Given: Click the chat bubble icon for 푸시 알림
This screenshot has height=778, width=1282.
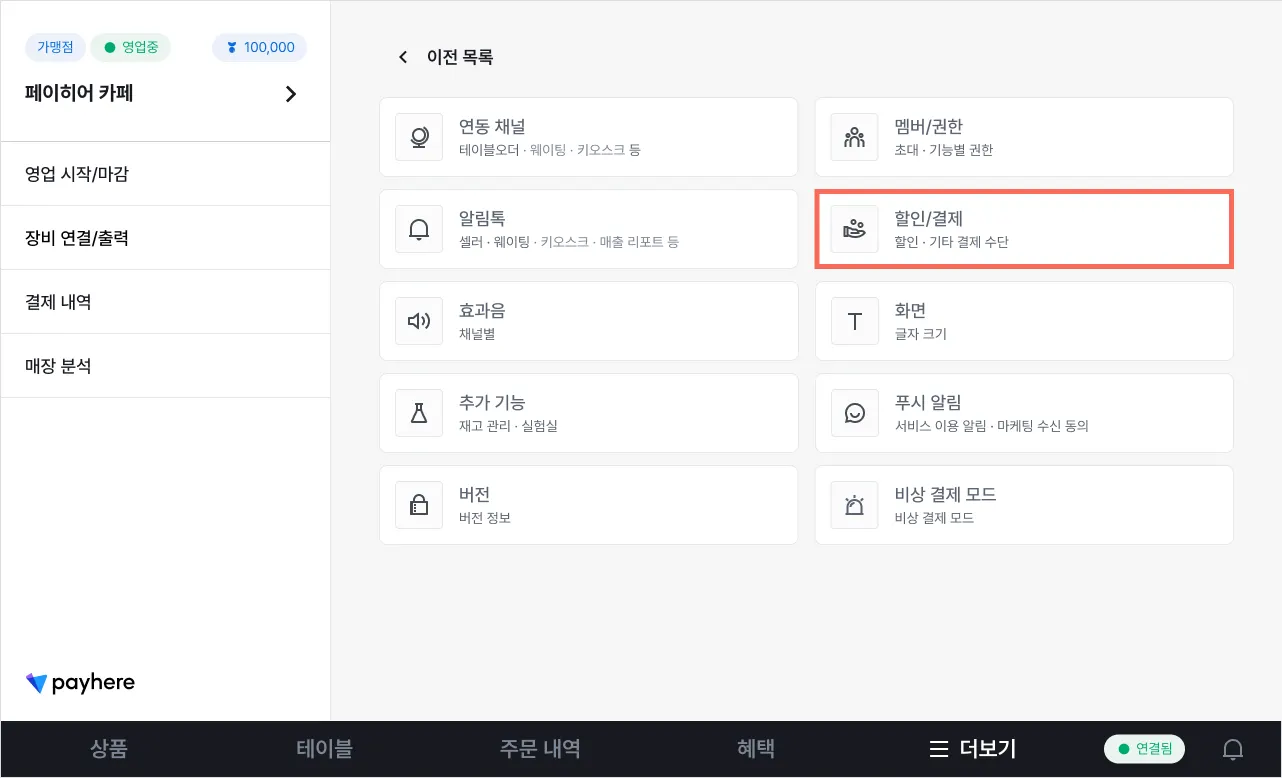Looking at the screenshot, I should click(x=855, y=413).
